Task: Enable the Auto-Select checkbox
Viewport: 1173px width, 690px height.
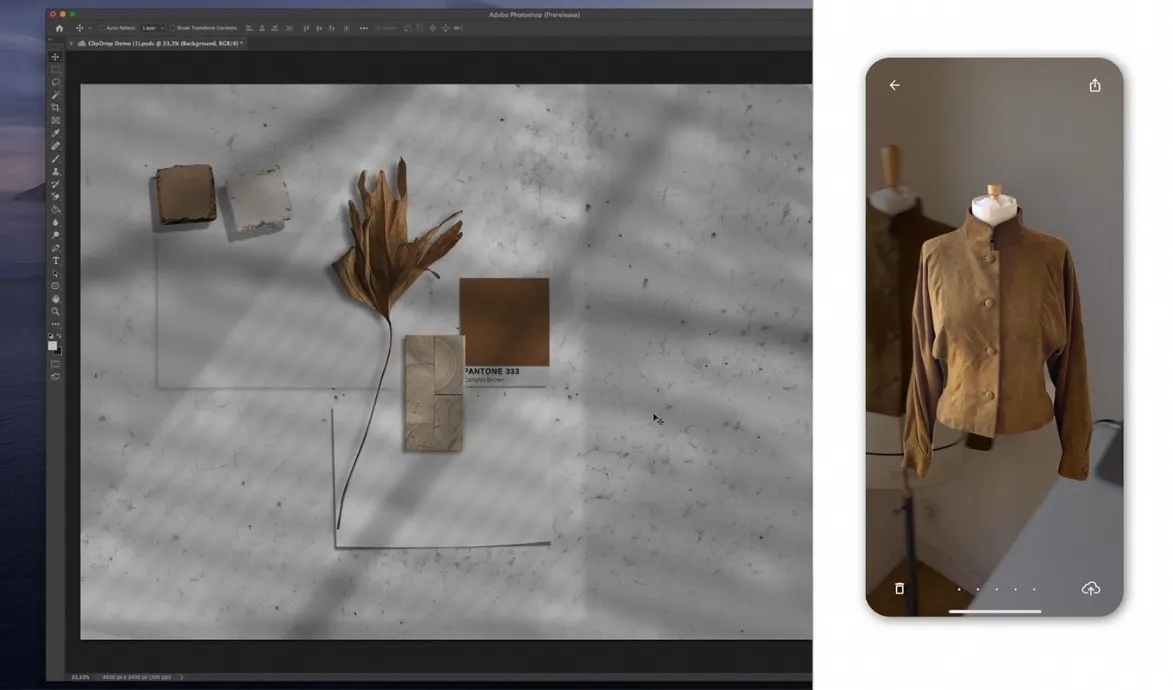Action: point(102,28)
